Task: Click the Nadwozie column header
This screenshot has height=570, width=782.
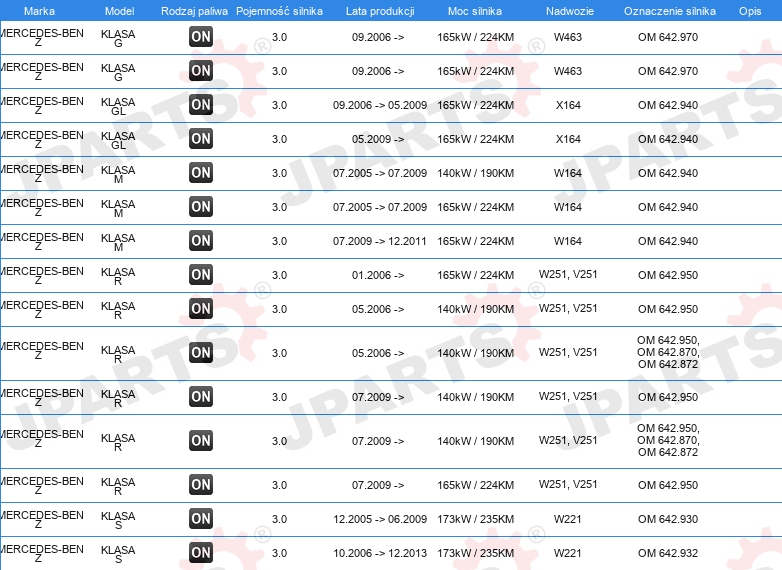Action: (x=570, y=11)
